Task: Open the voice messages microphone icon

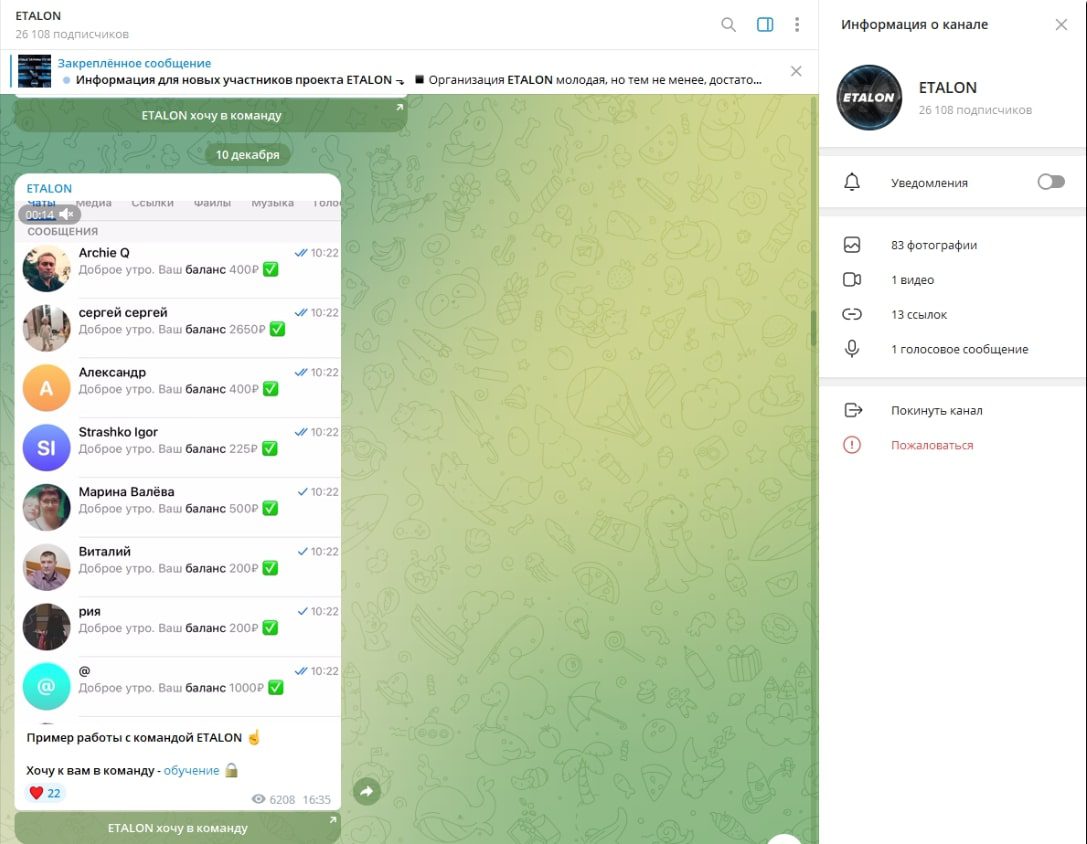Action: [851, 349]
